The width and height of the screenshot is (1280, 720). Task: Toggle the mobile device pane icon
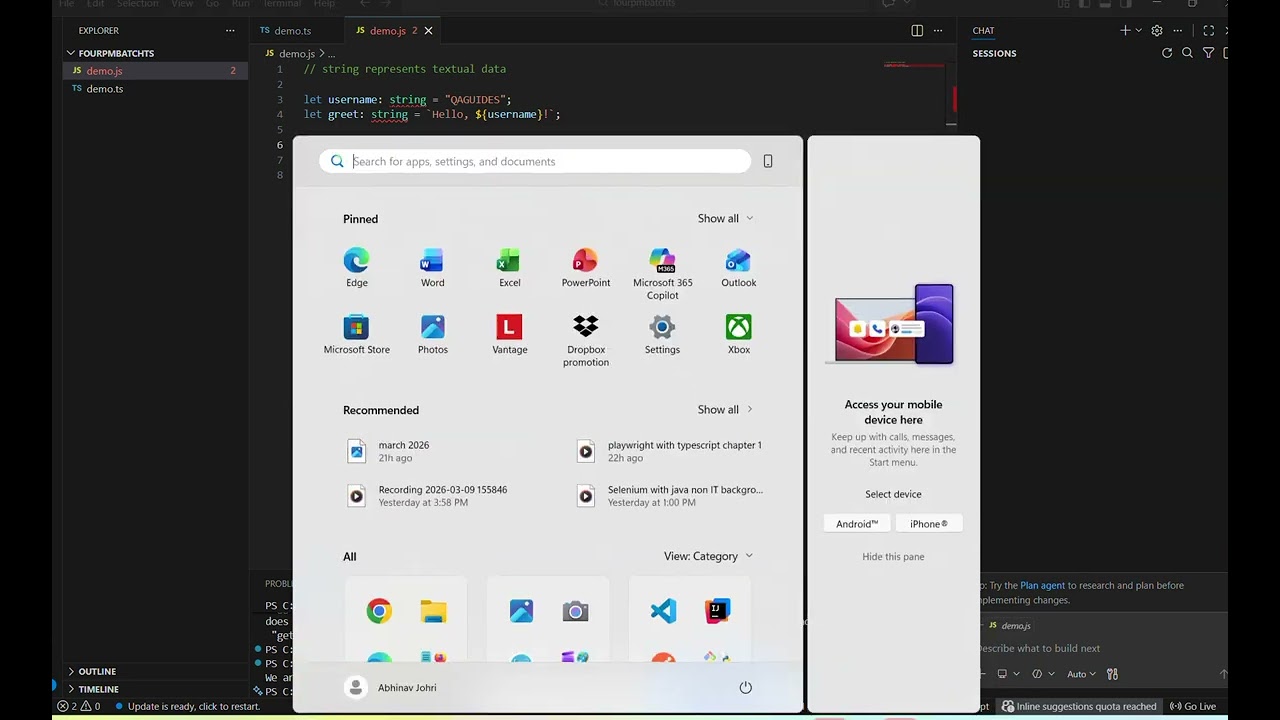[768, 161]
